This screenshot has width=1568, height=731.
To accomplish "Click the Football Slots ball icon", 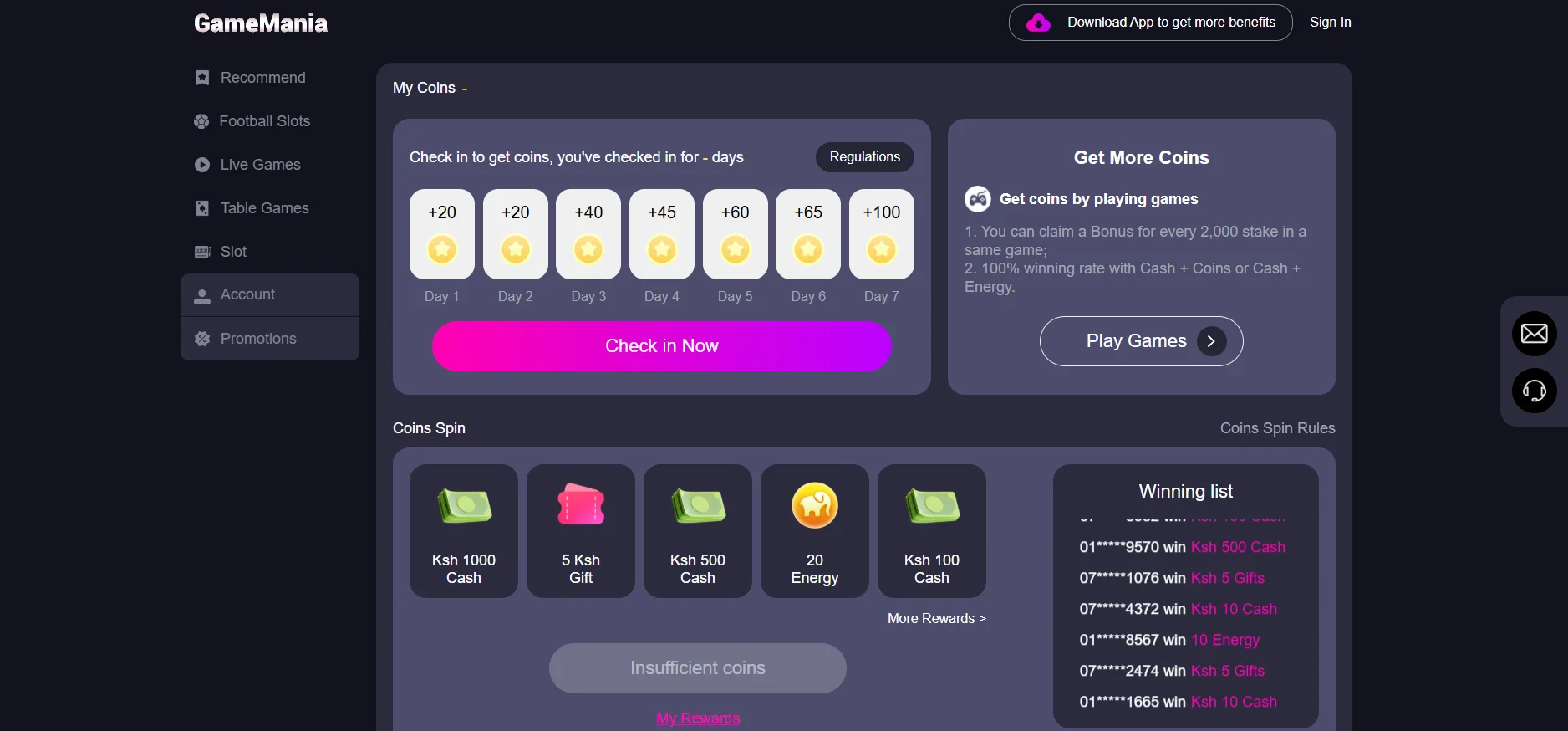I will (201, 121).
